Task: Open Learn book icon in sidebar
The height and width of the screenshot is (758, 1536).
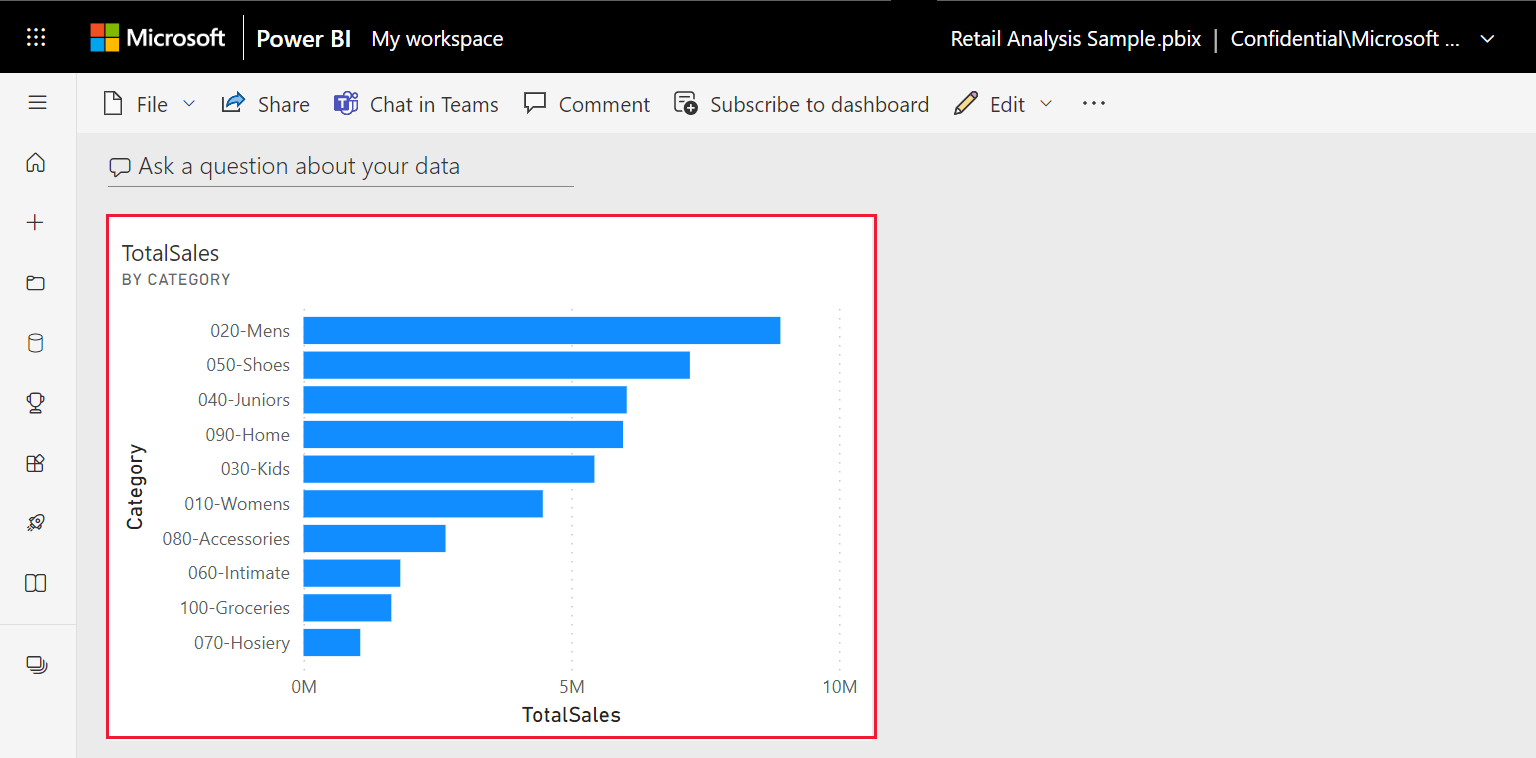Action: [36, 583]
